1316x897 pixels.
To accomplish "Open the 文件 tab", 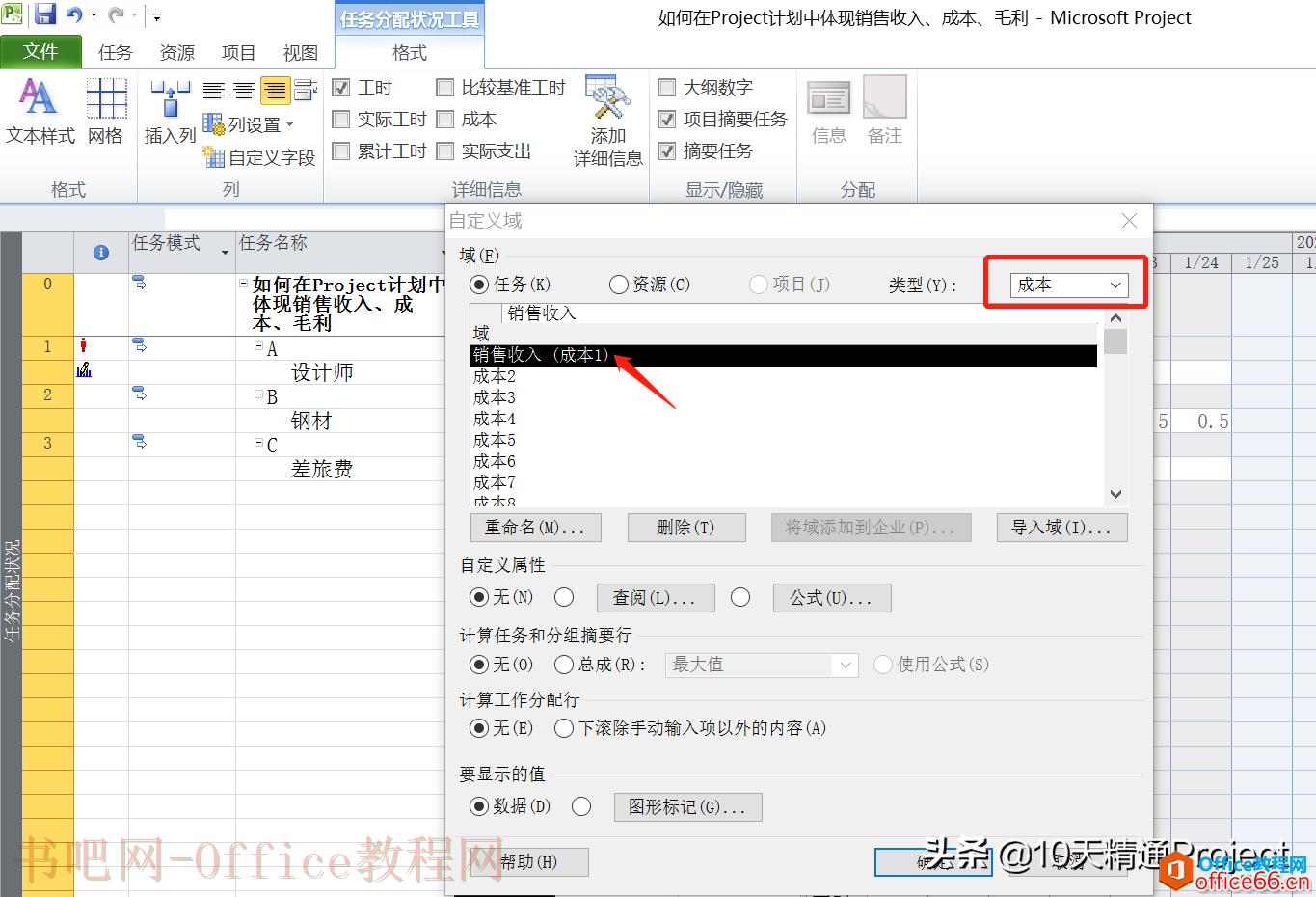I will (x=40, y=51).
